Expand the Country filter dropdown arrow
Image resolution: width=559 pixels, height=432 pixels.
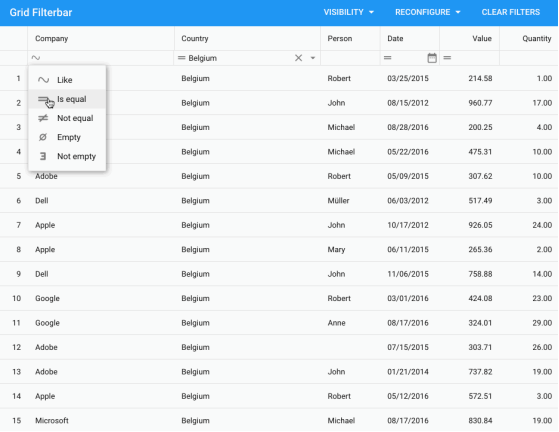click(313, 58)
